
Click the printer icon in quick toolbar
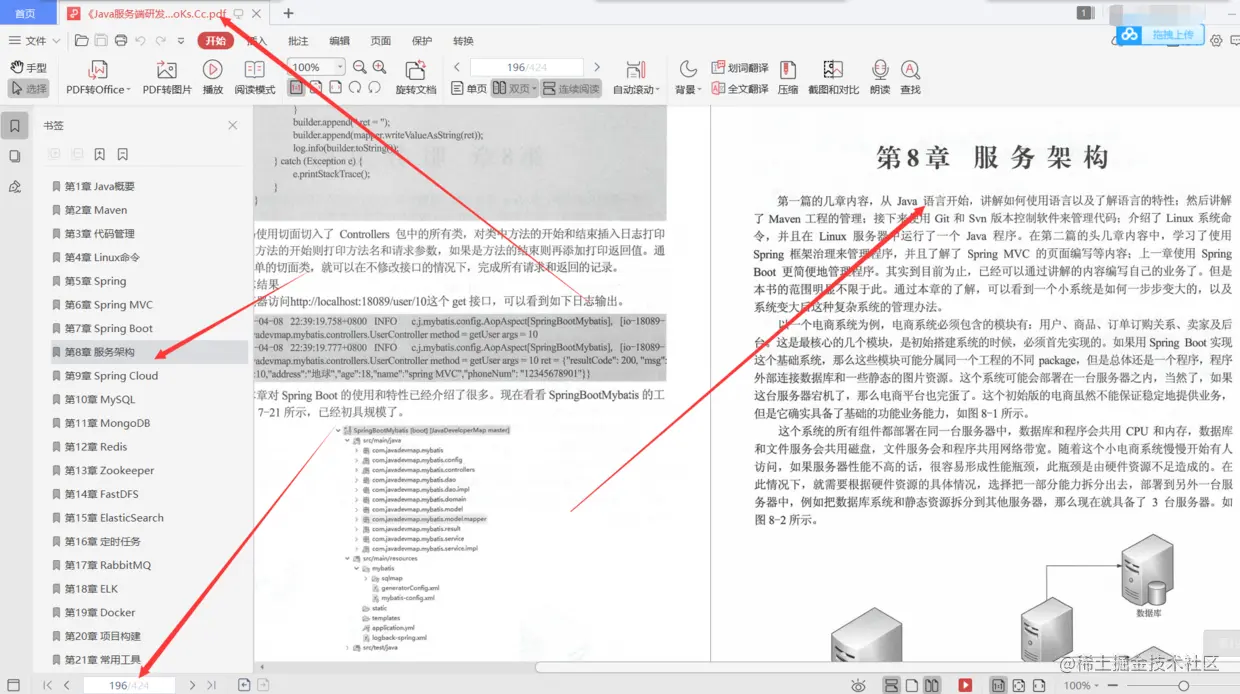[121, 41]
